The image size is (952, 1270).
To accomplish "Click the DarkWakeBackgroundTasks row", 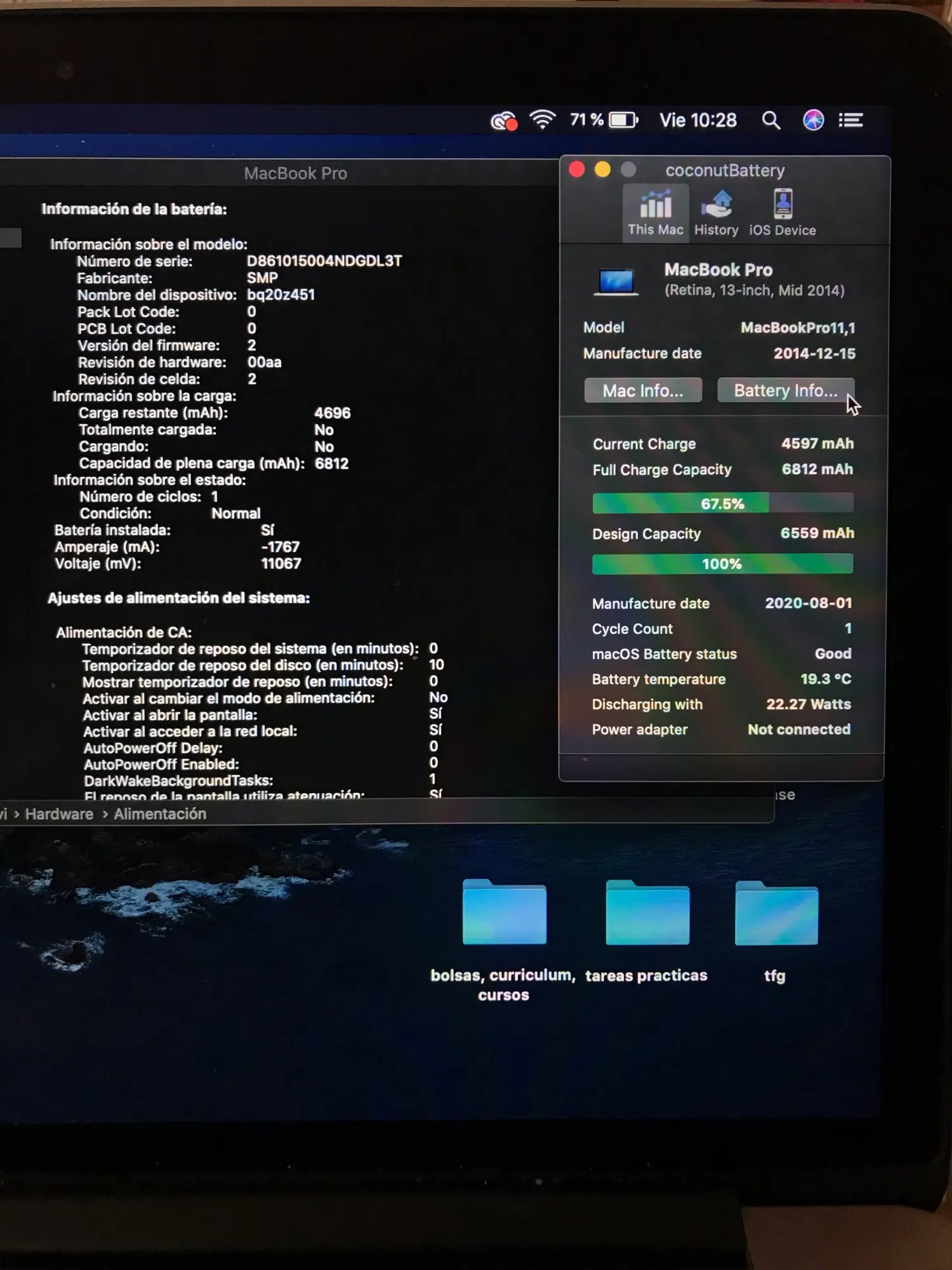I will click(260, 780).
